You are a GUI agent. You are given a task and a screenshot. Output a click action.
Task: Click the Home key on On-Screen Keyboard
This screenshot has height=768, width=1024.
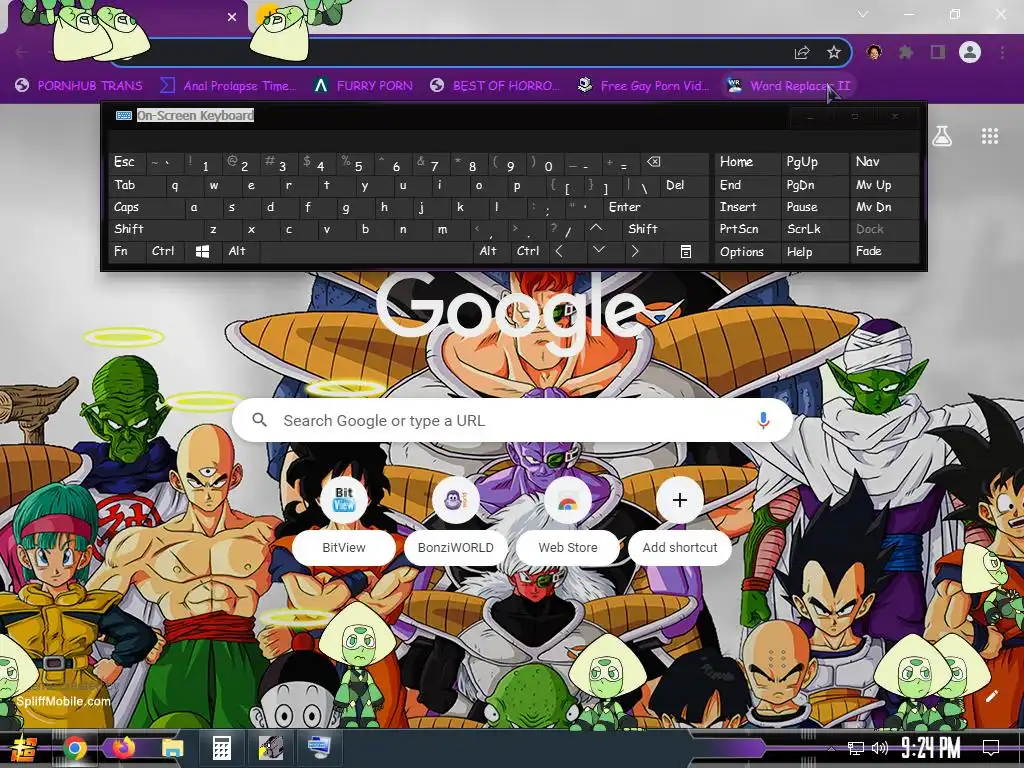[x=747, y=162]
